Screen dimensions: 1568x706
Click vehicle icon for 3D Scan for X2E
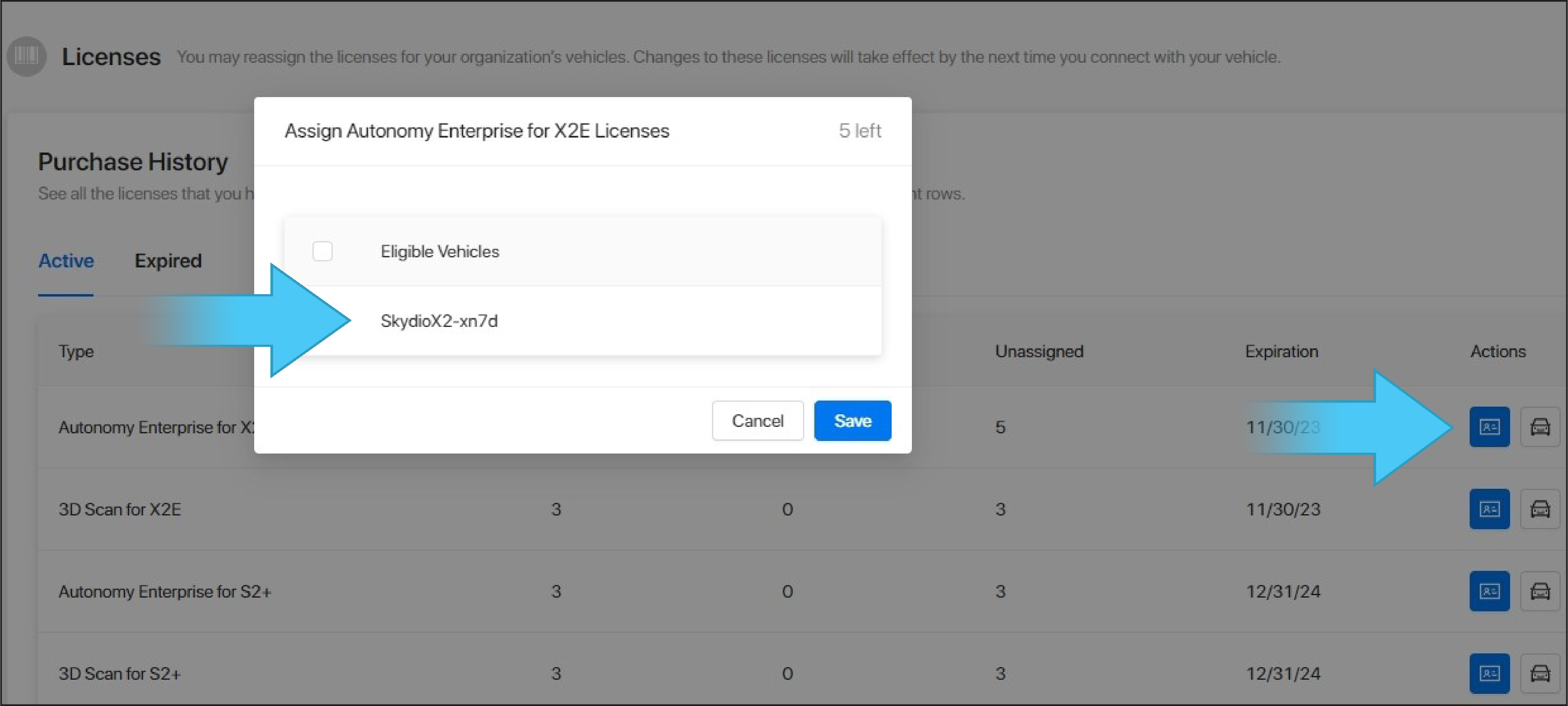point(1539,509)
